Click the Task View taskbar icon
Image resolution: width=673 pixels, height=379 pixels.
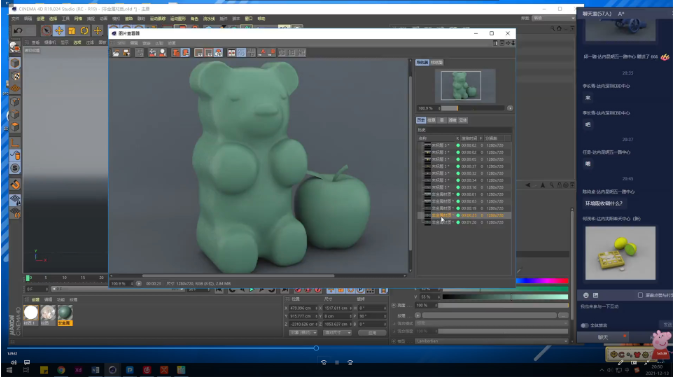(x=26, y=370)
